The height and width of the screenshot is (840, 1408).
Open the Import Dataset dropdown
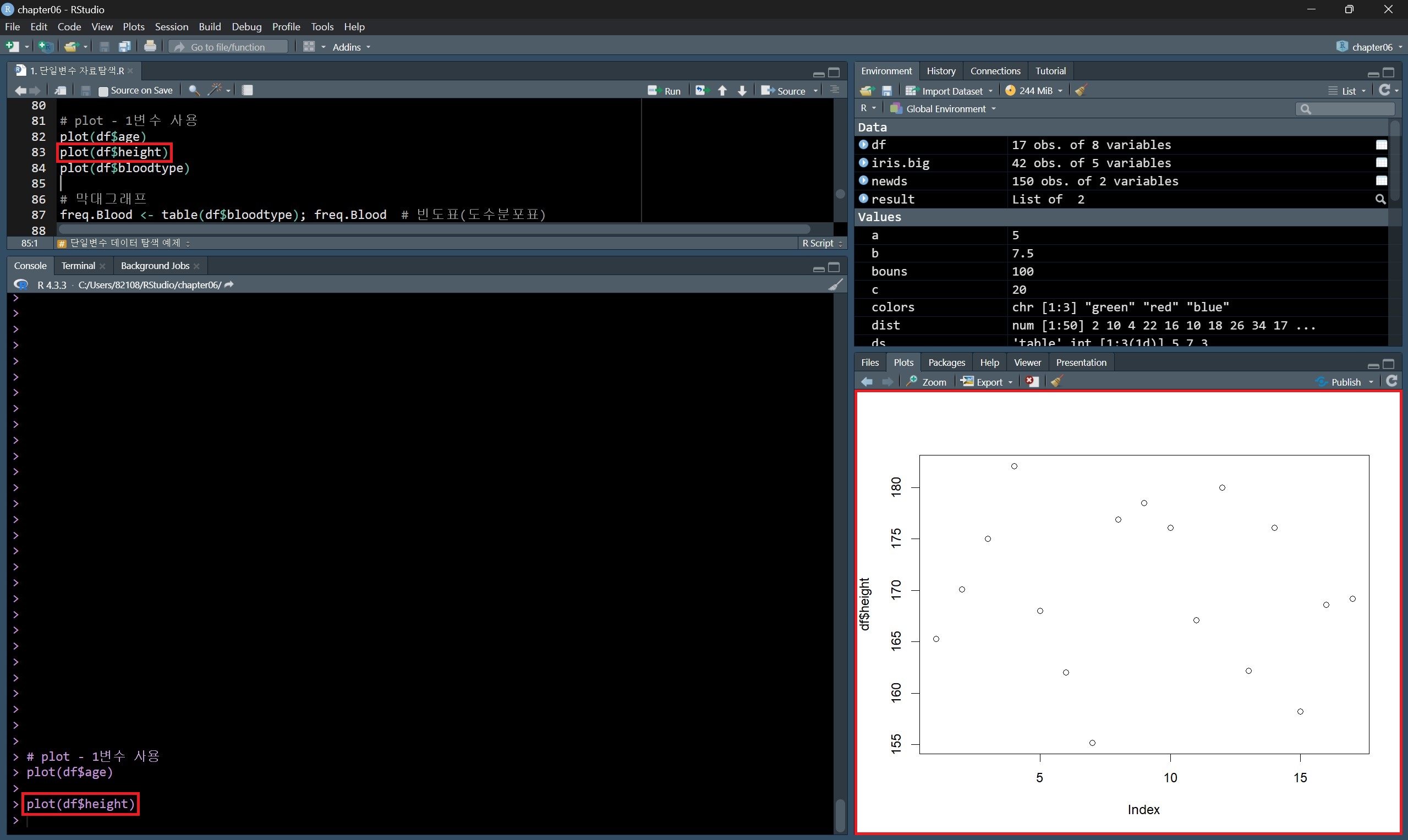click(x=950, y=91)
